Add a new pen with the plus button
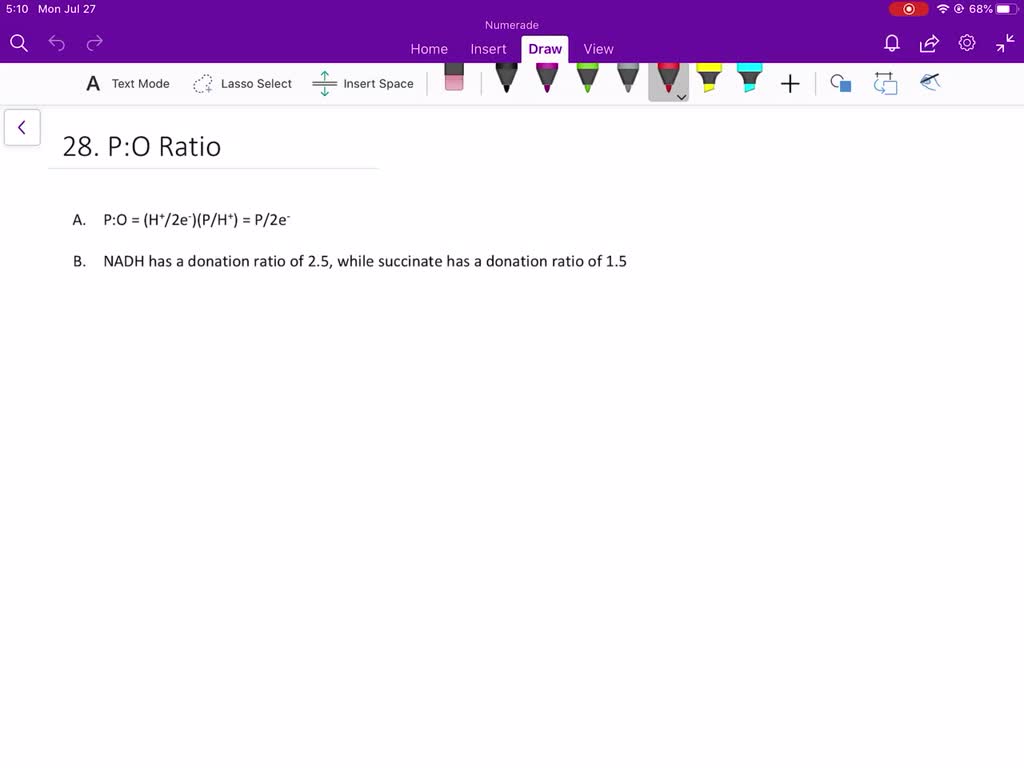The height and width of the screenshot is (768, 1024). (x=790, y=83)
